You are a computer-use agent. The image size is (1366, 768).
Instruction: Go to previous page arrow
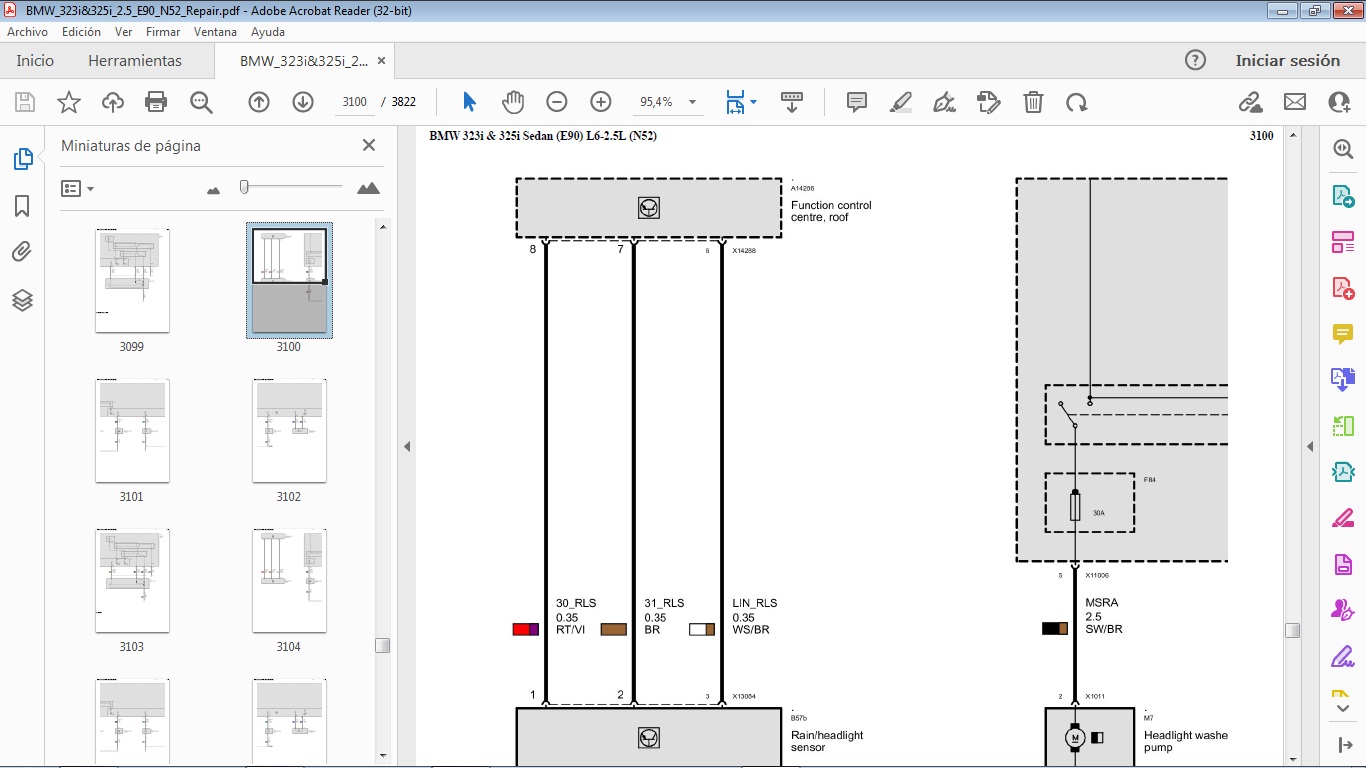pos(259,102)
